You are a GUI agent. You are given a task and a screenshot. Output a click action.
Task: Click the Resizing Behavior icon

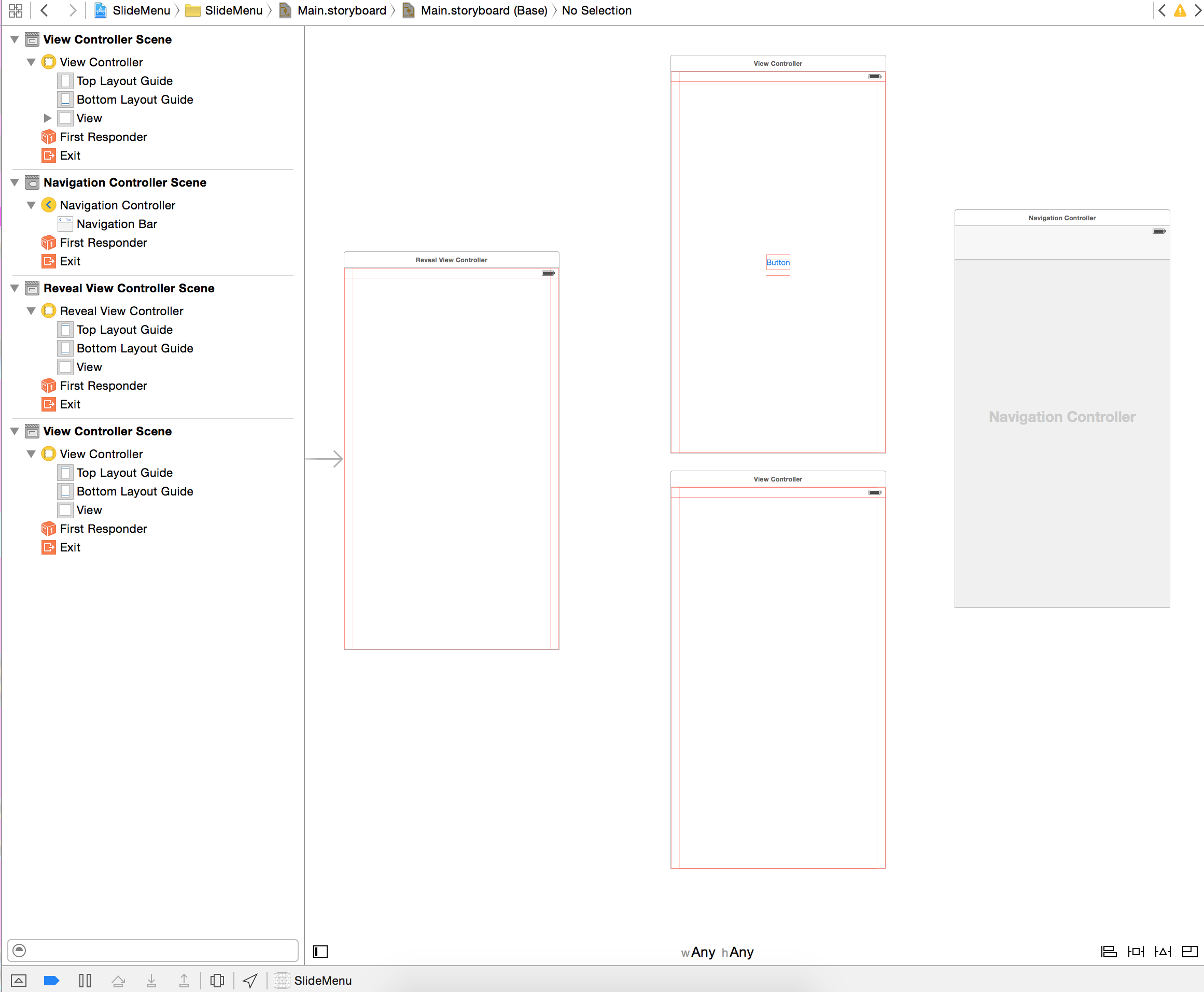tap(1189, 952)
